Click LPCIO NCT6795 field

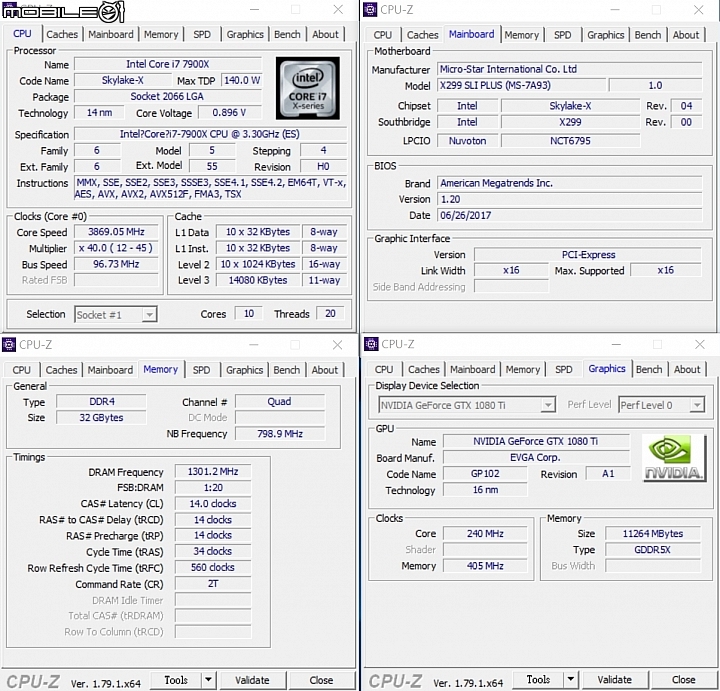570,140
